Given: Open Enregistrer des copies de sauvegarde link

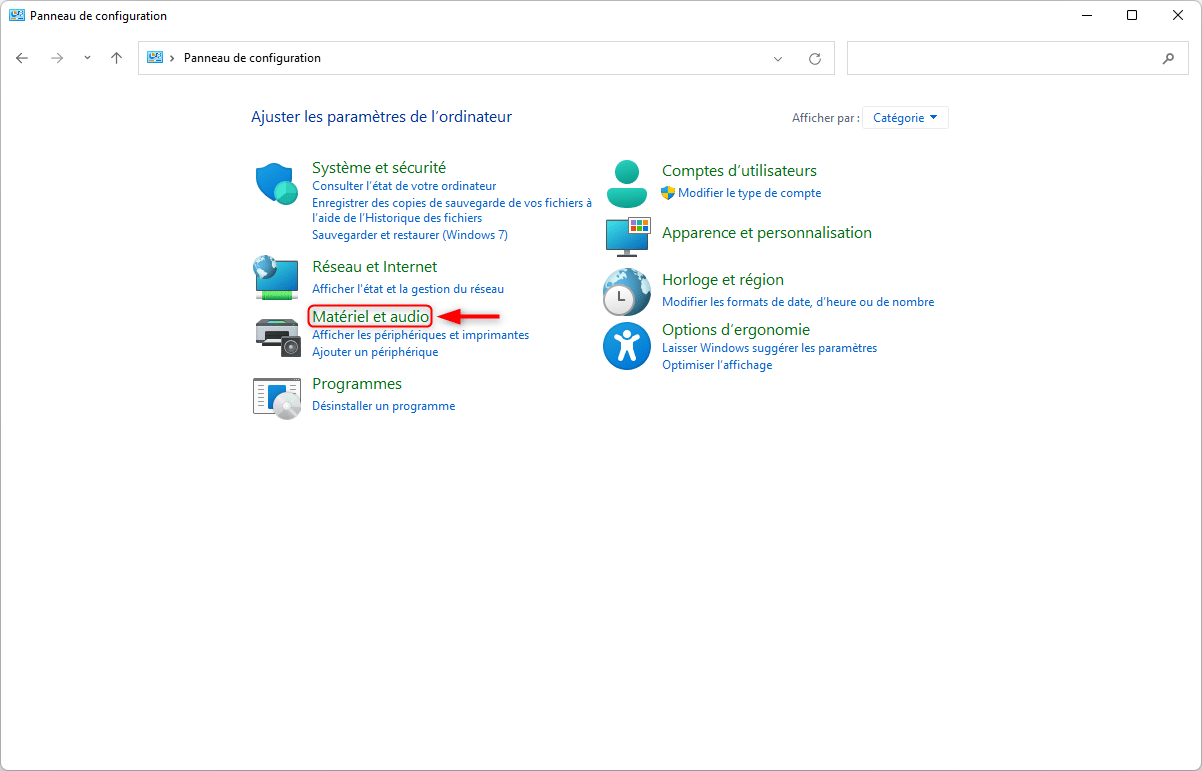Looking at the screenshot, I should pyautogui.click(x=452, y=210).
